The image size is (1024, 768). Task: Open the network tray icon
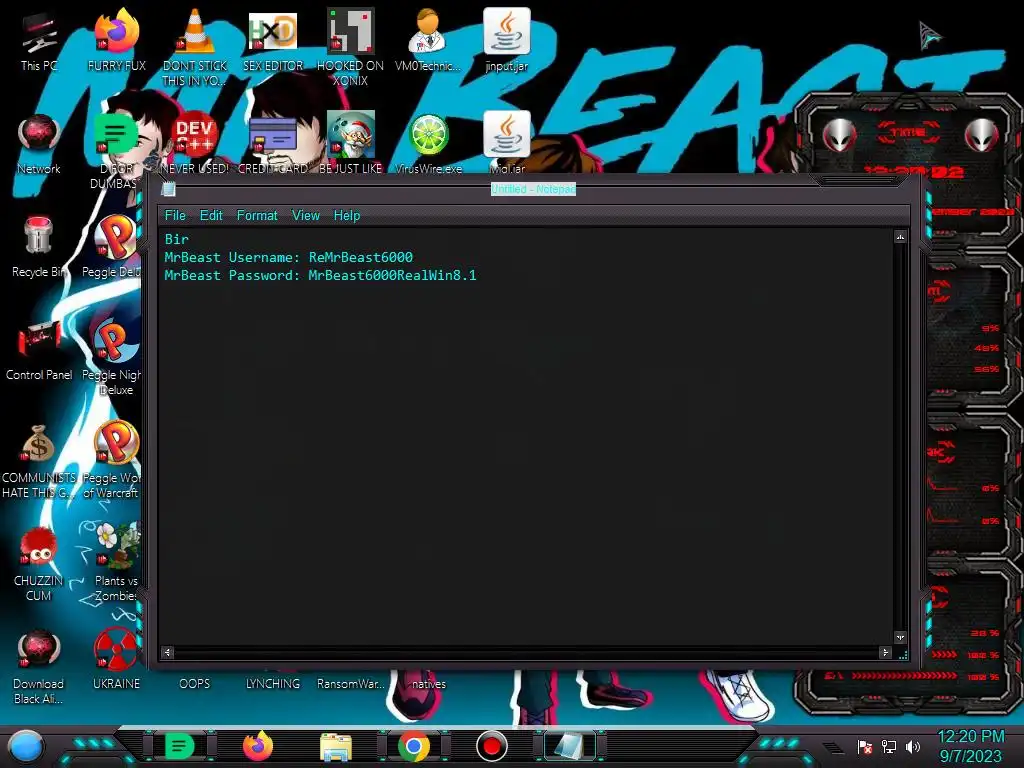point(888,746)
